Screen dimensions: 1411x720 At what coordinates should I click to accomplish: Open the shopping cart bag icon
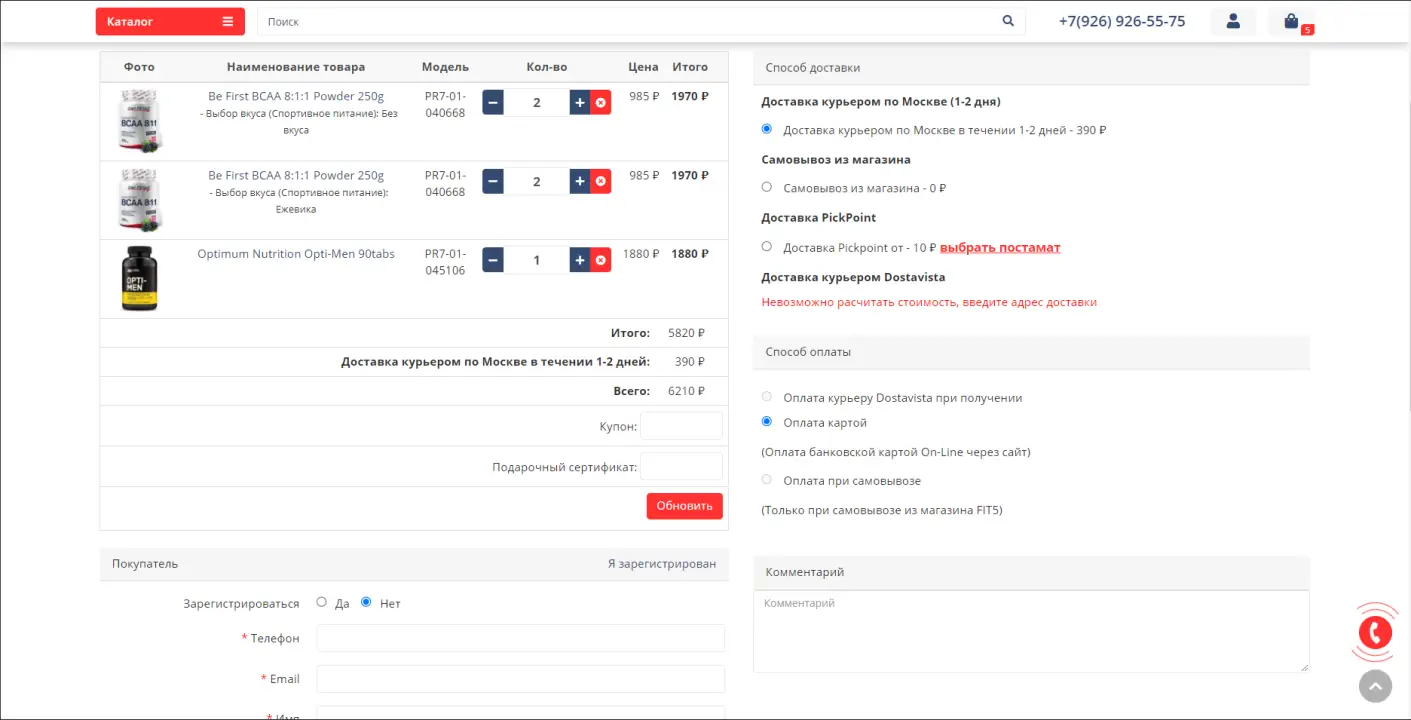coord(1292,21)
